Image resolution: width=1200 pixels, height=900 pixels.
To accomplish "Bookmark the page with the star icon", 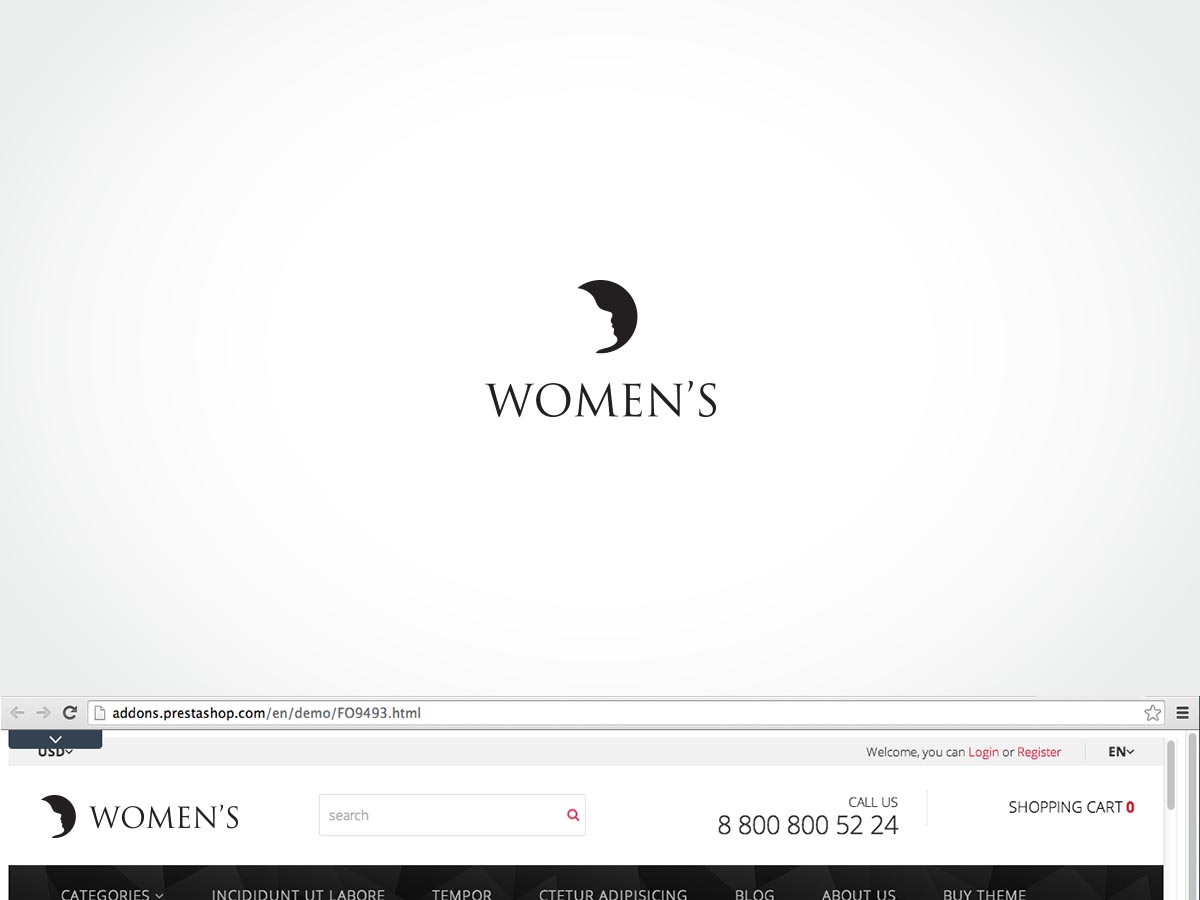I will point(1153,713).
